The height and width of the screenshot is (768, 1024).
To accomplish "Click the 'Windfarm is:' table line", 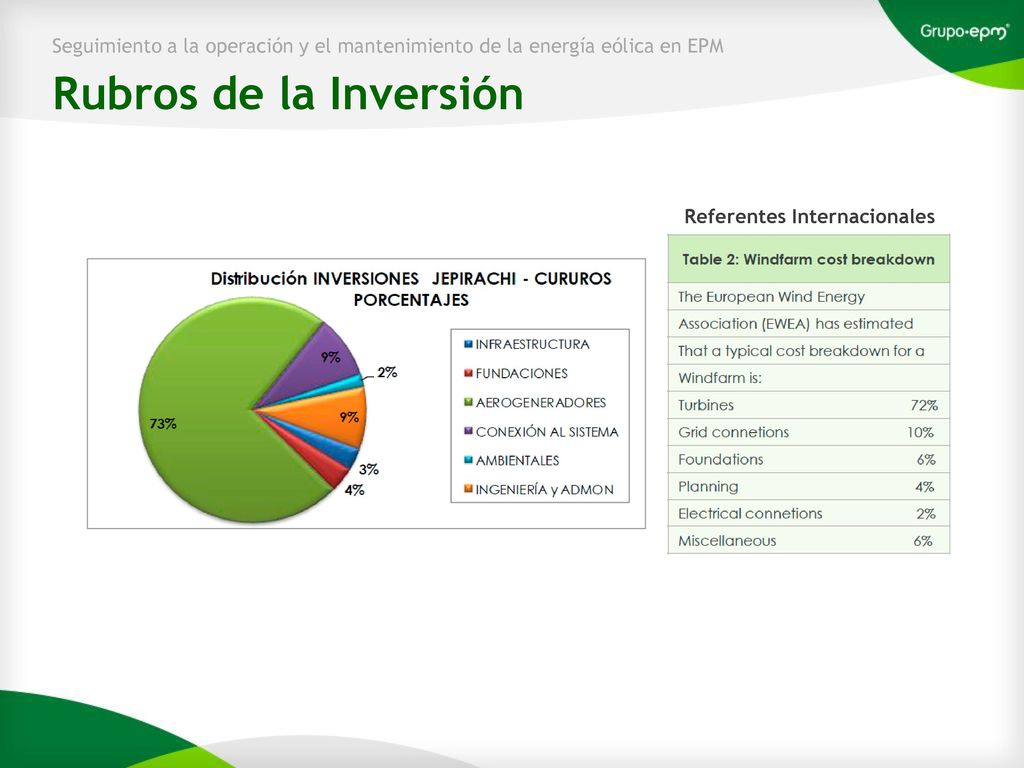I will point(720,378).
